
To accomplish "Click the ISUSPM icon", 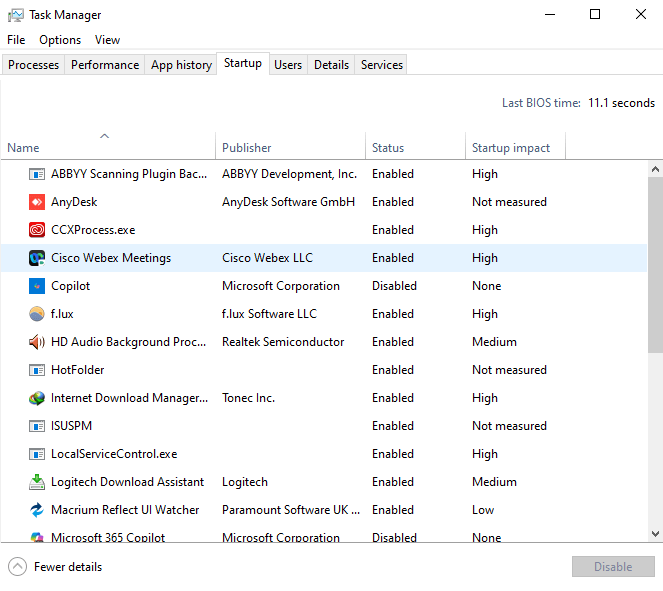I will coord(37,426).
